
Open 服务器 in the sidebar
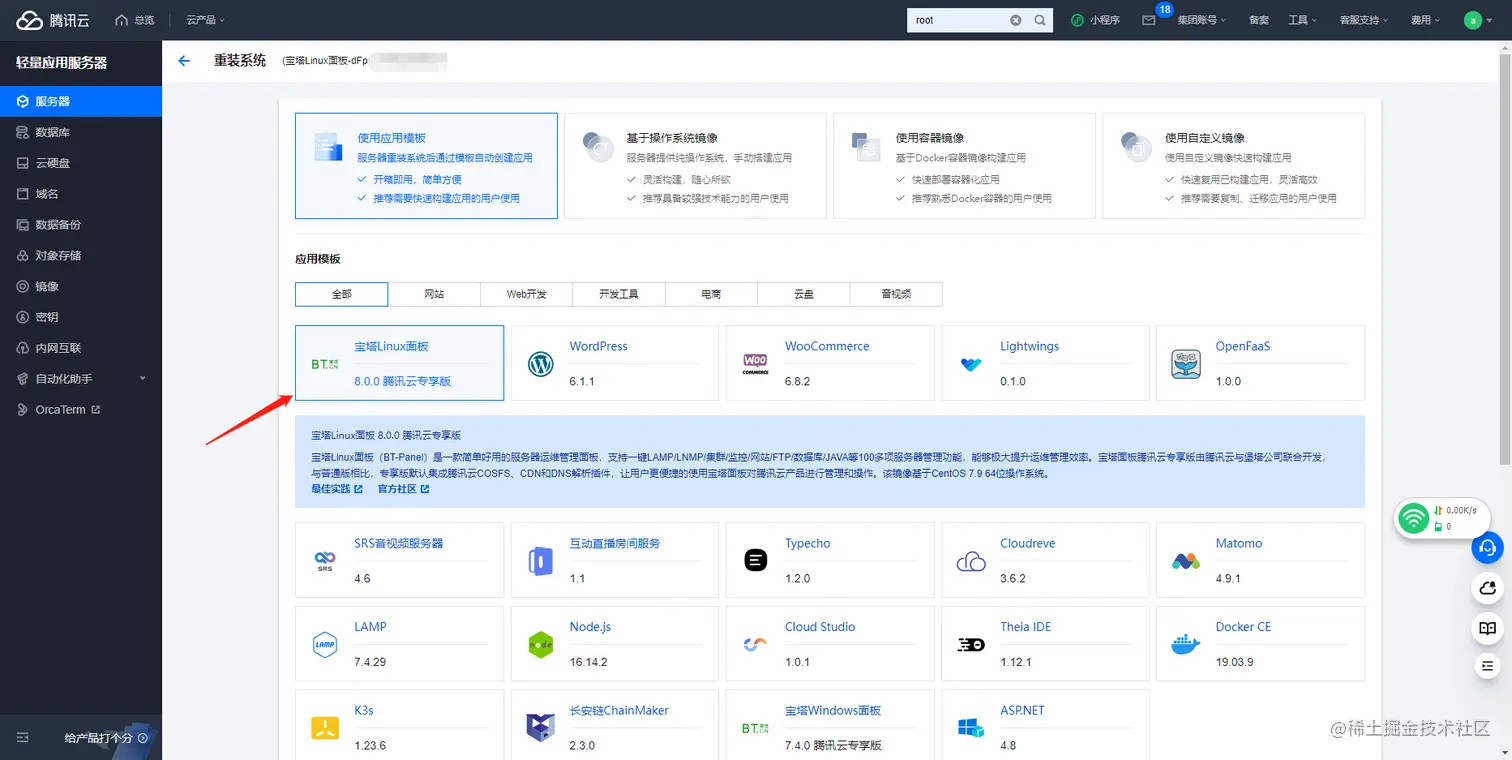[x=81, y=101]
